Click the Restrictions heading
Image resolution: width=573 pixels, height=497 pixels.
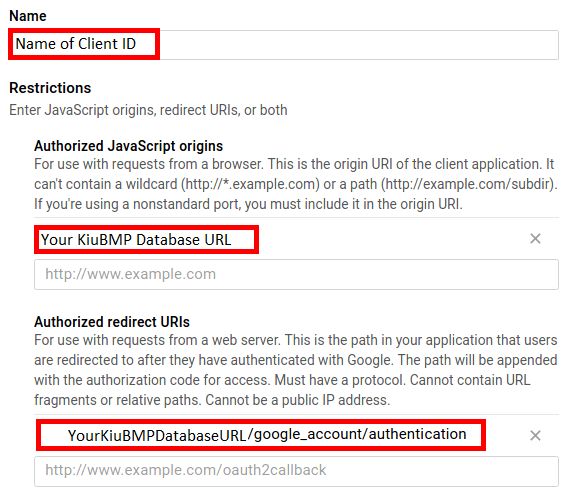(50, 88)
